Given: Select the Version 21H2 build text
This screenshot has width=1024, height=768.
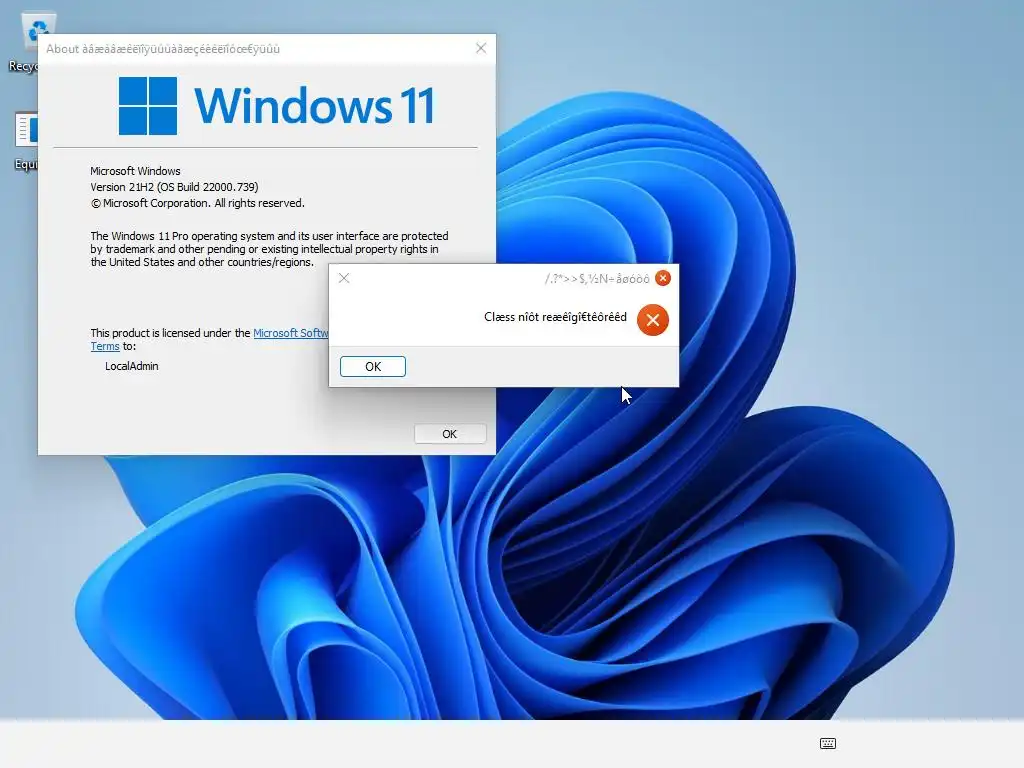Looking at the screenshot, I should (x=174, y=187).
